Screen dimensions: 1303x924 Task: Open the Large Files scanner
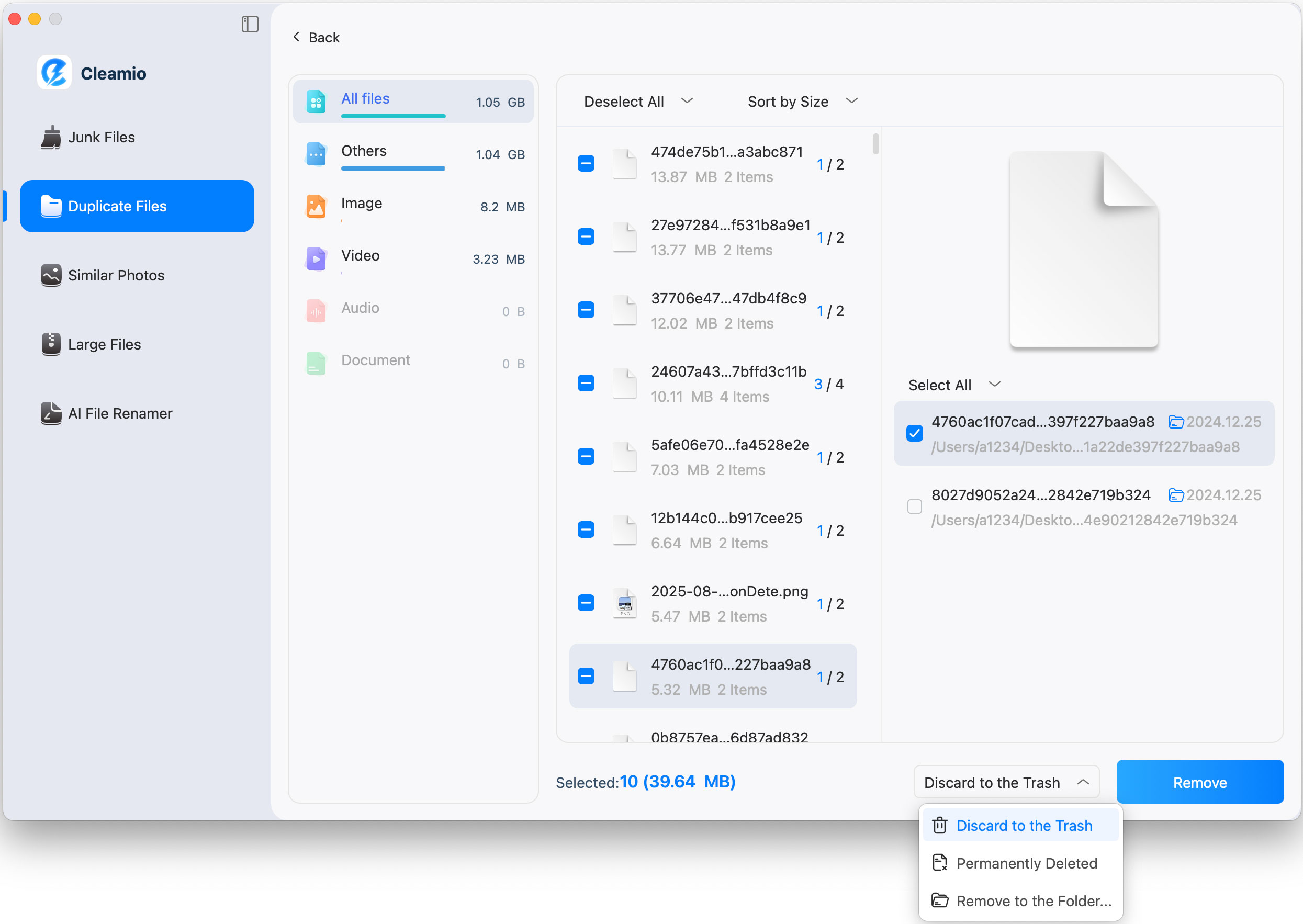pyautogui.click(x=104, y=344)
